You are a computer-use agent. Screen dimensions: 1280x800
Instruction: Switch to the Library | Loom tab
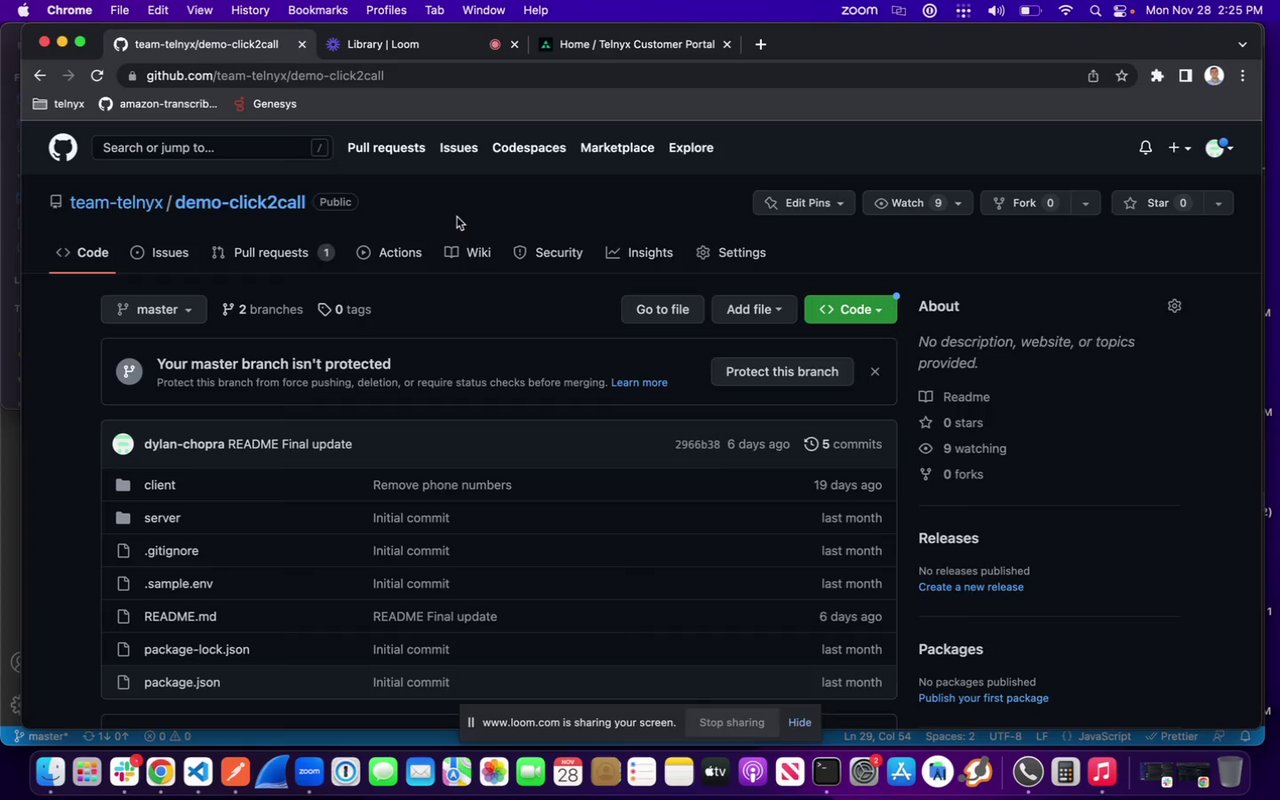click(423, 44)
